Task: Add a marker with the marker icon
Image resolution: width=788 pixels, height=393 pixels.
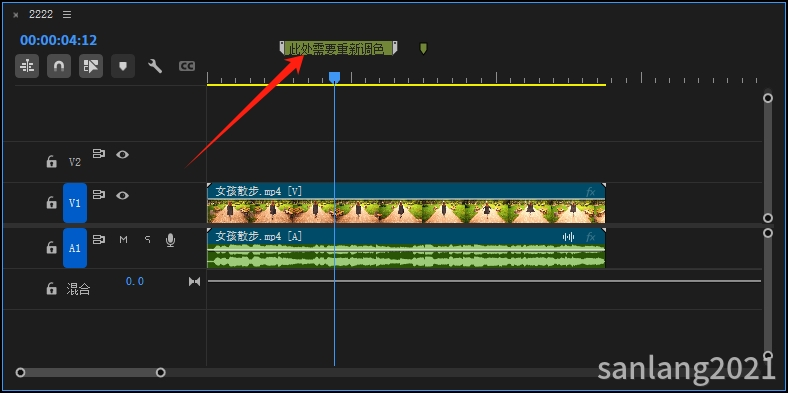Action: tap(123, 66)
